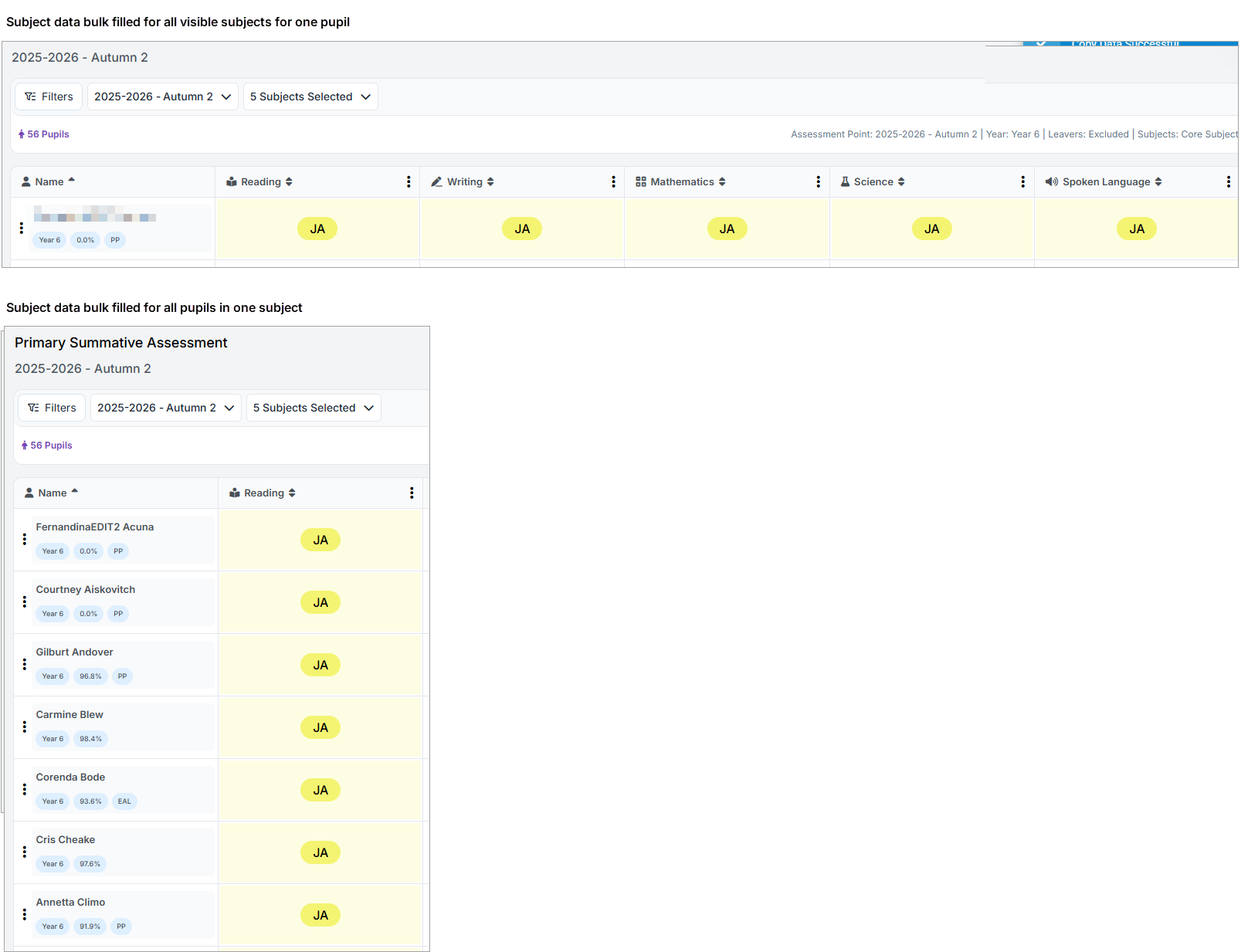This screenshot has width=1241, height=952.
Task: Open row menu for Courtney Aiskovitch
Action: [25, 601]
